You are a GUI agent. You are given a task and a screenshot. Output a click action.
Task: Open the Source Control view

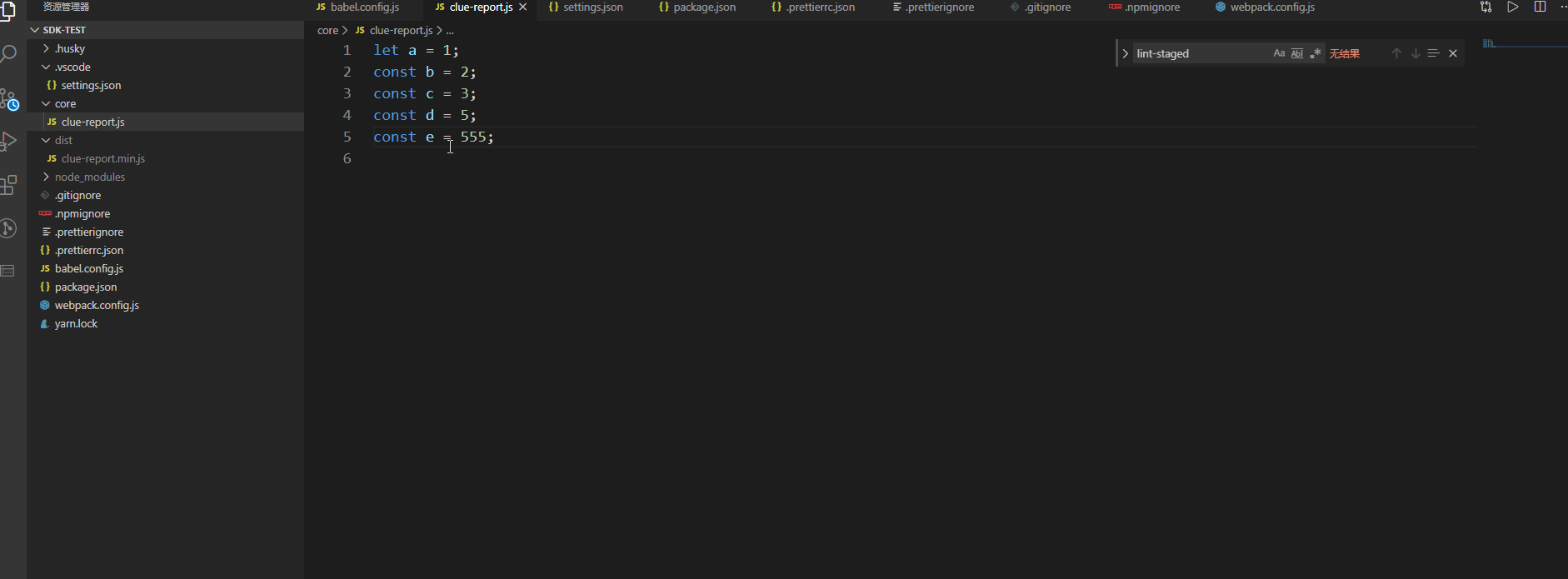point(9,100)
